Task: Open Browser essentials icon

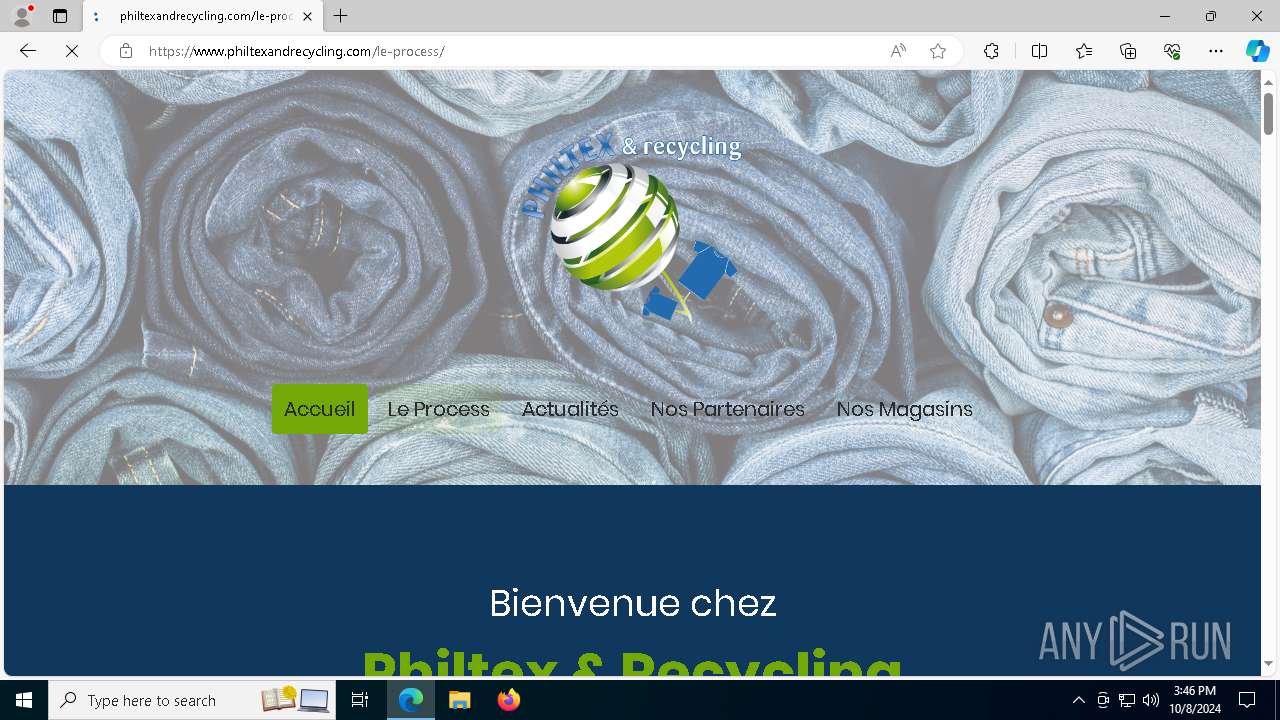Action: tap(1172, 51)
